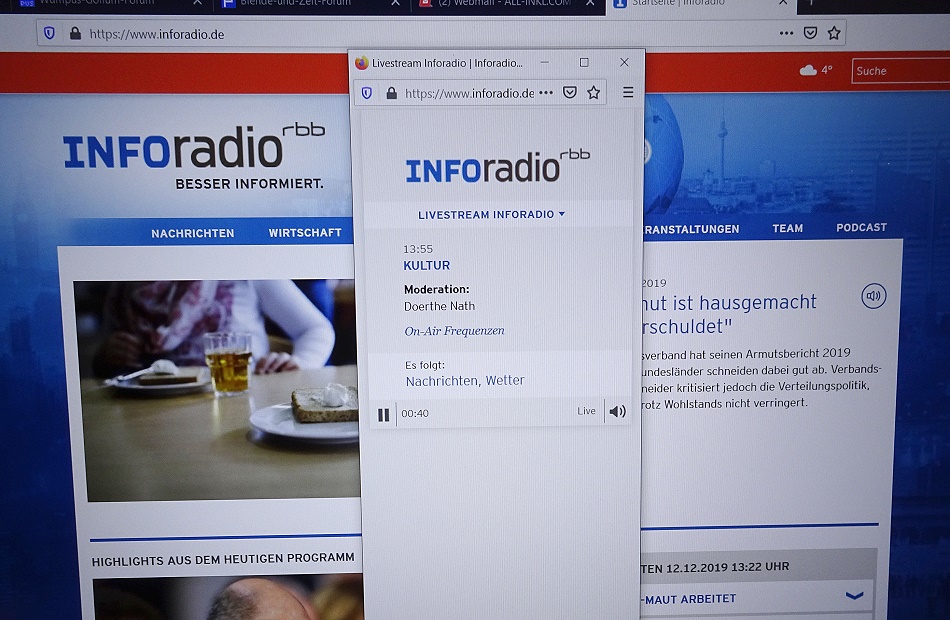The width and height of the screenshot is (950, 620).
Task: Click the Suche search field
Action: coord(900,71)
